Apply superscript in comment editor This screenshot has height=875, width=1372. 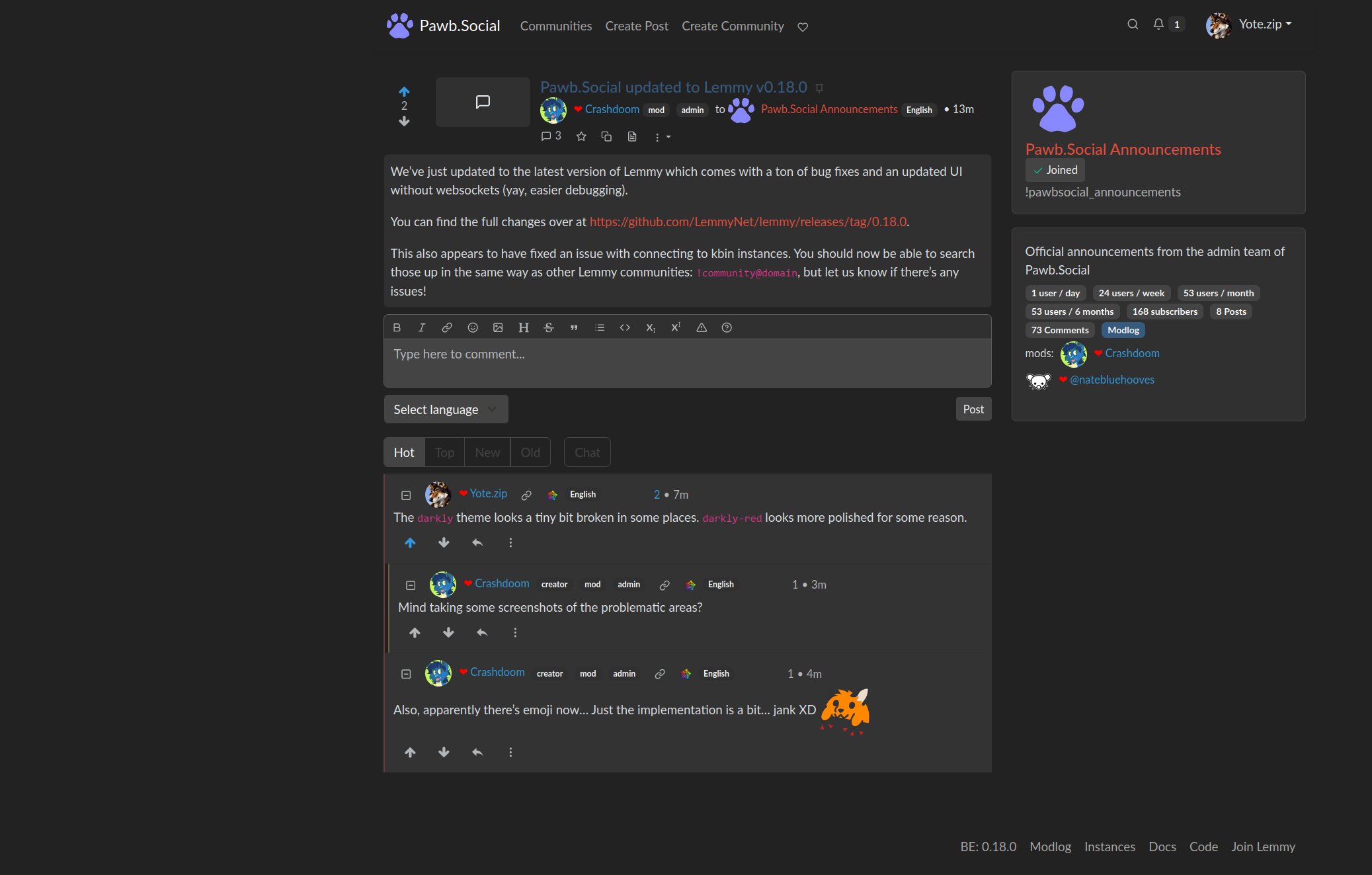pyautogui.click(x=676, y=327)
